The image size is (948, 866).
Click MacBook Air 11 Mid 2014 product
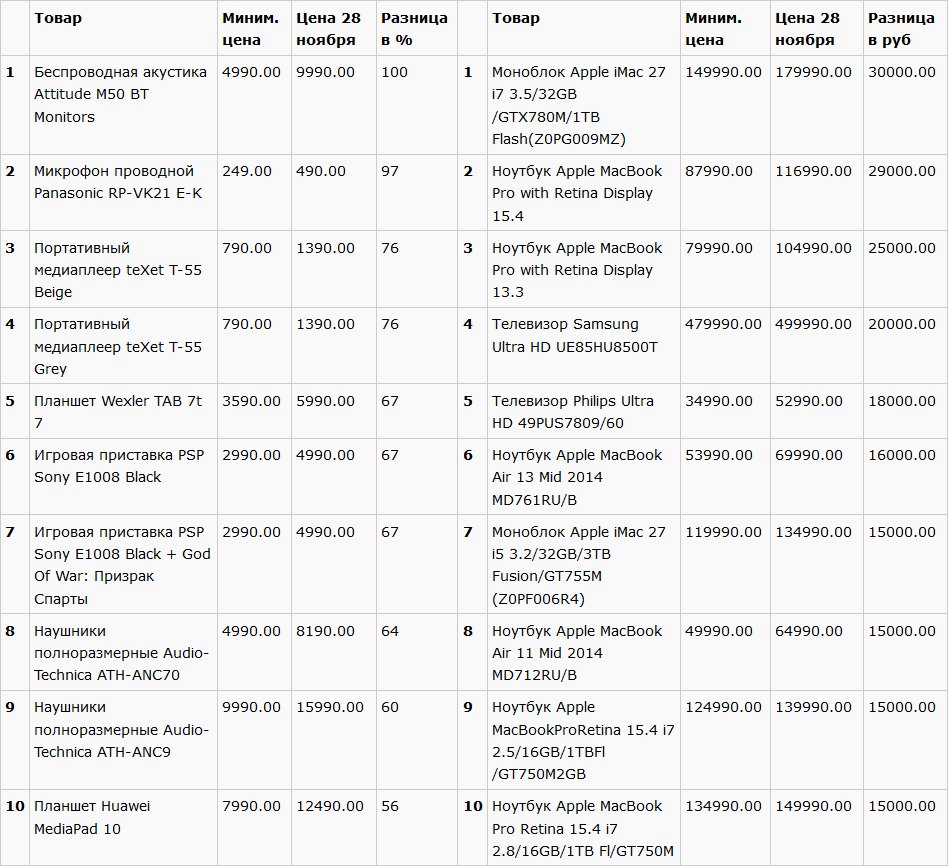coord(577,653)
